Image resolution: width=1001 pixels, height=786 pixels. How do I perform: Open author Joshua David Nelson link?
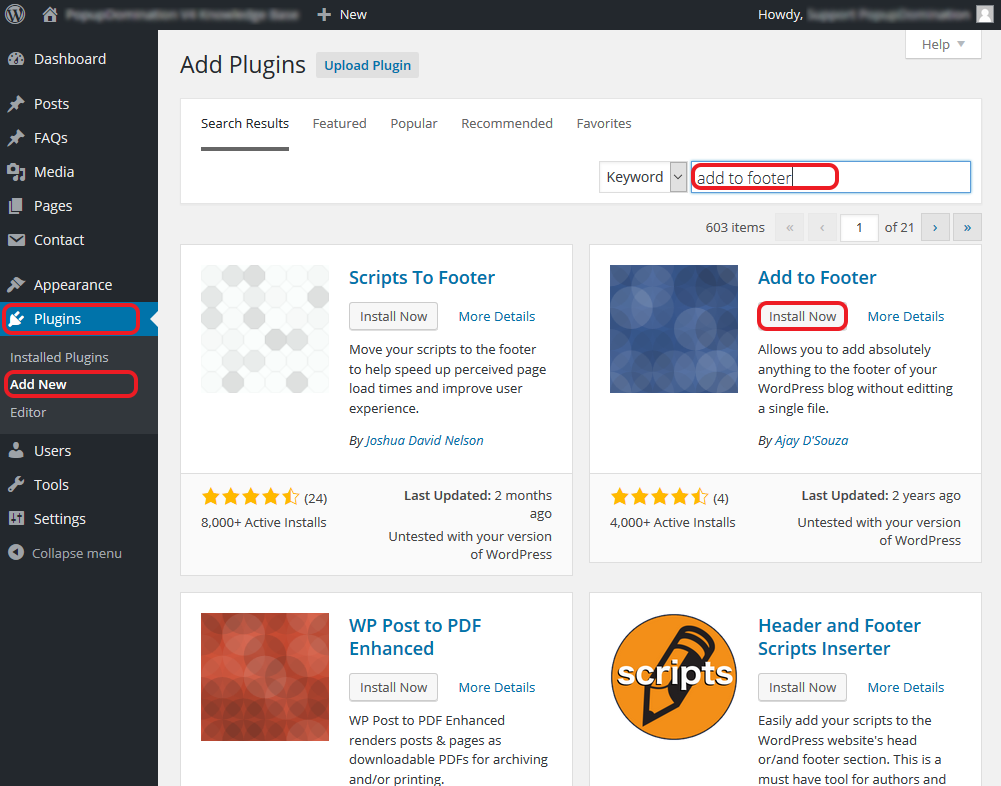[x=424, y=440]
